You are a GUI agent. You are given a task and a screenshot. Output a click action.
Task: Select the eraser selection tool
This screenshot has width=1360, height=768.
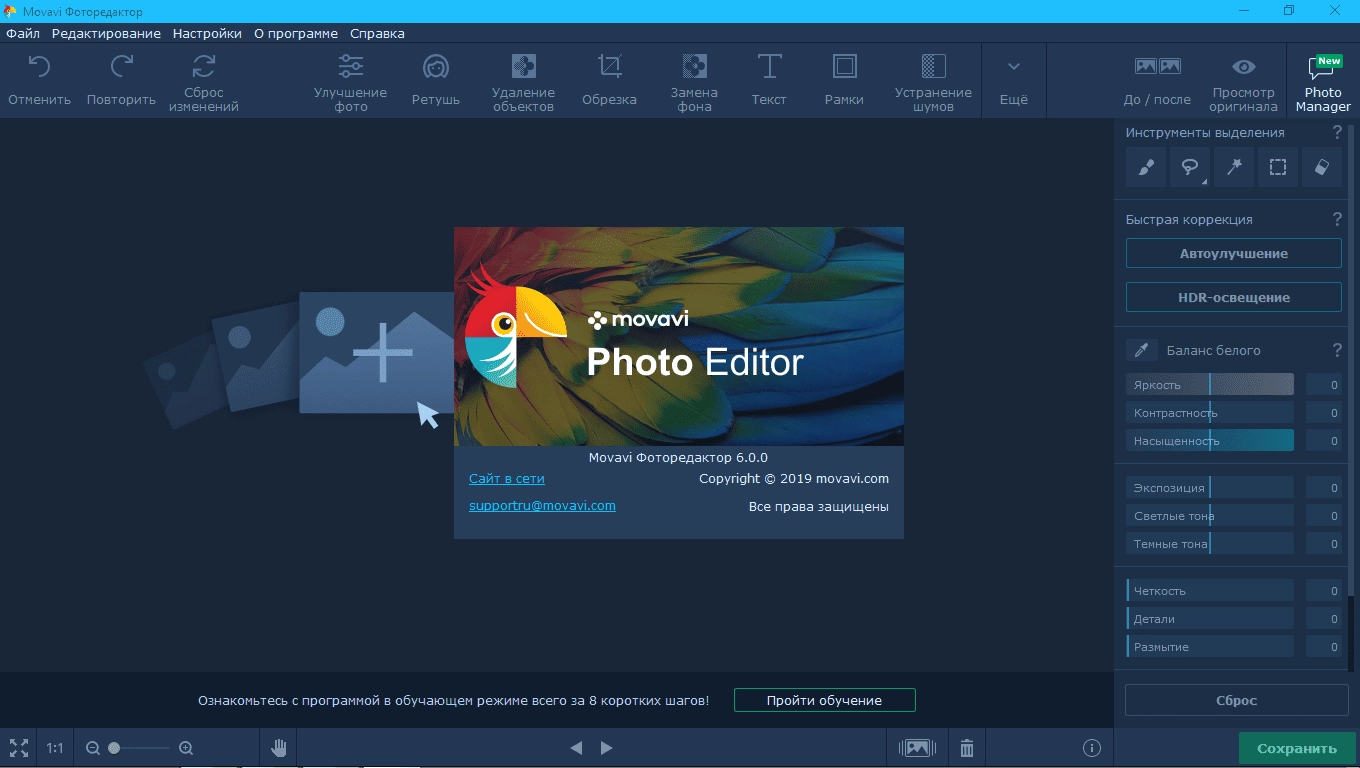pos(1321,167)
